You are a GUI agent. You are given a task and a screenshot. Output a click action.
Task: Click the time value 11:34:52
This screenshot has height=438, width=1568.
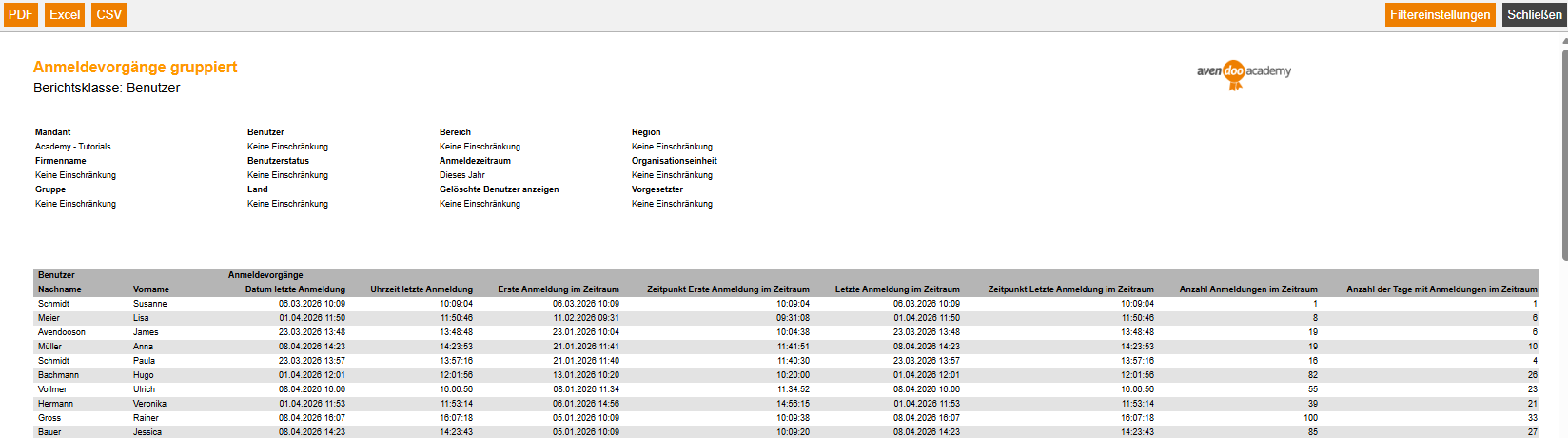[793, 389]
